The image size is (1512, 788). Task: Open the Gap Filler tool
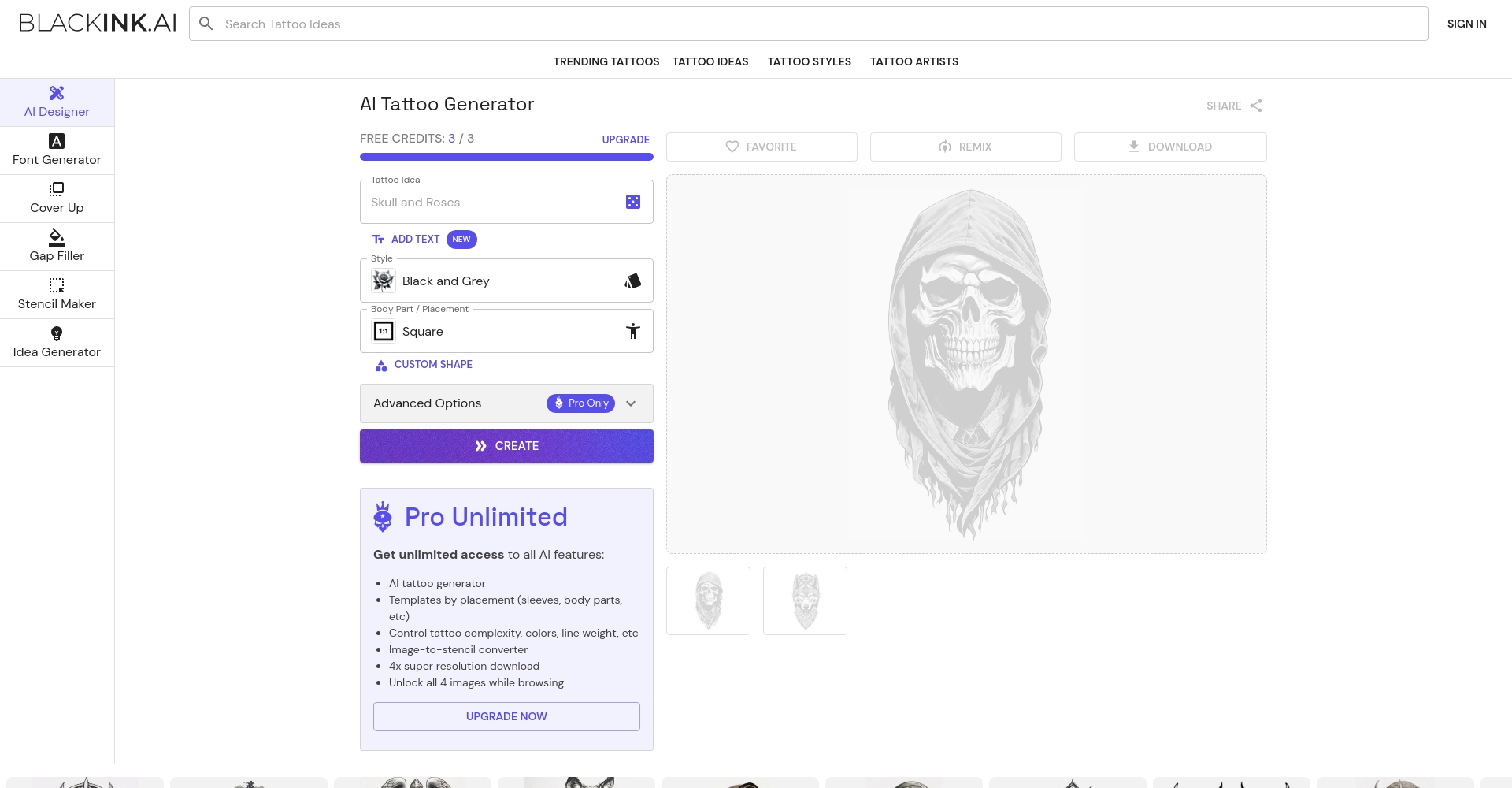pos(56,246)
